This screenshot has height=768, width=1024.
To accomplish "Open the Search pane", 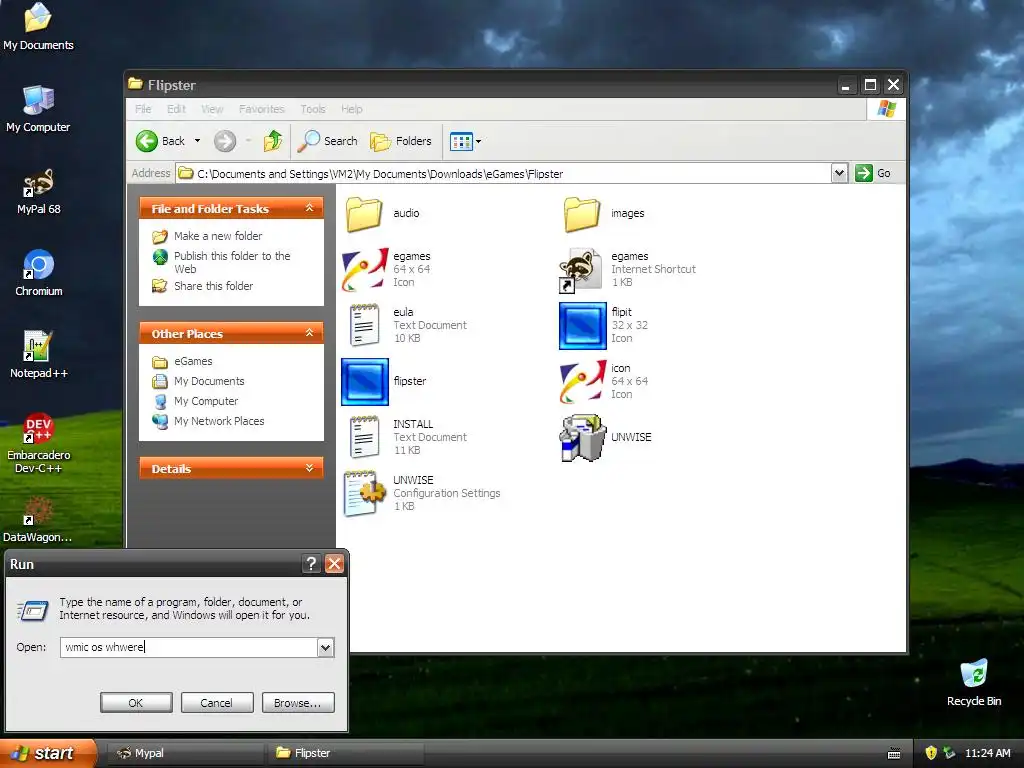I will point(327,140).
